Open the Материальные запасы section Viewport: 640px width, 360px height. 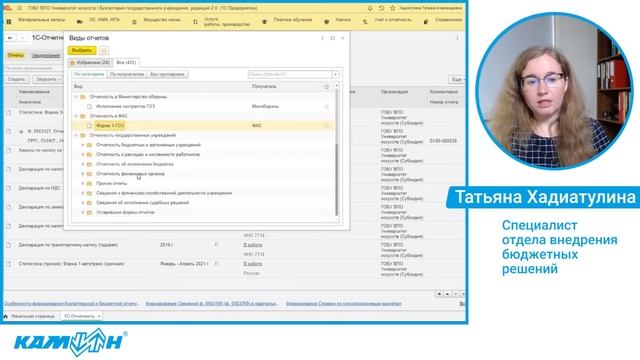point(41,20)
